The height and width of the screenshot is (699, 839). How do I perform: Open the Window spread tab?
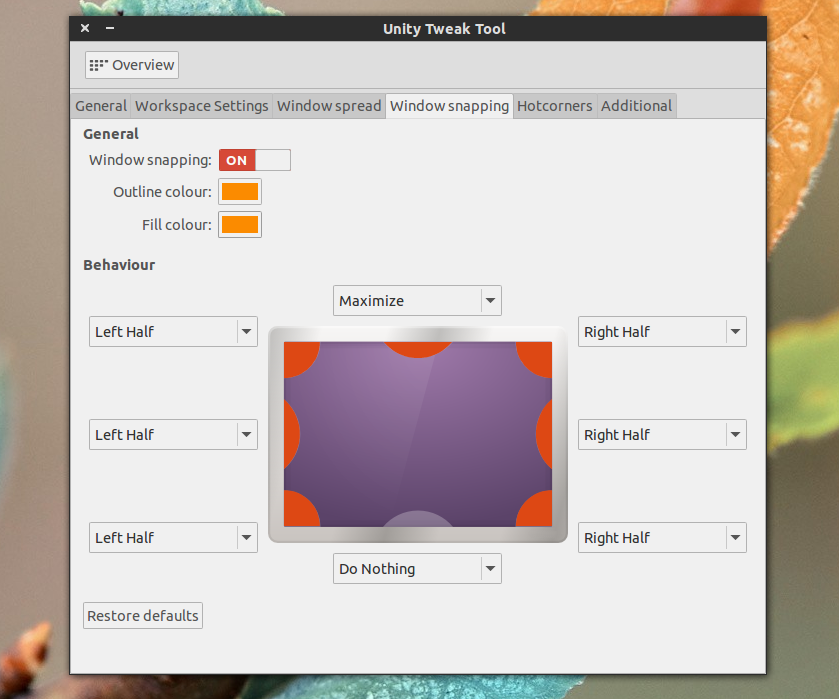328,105
